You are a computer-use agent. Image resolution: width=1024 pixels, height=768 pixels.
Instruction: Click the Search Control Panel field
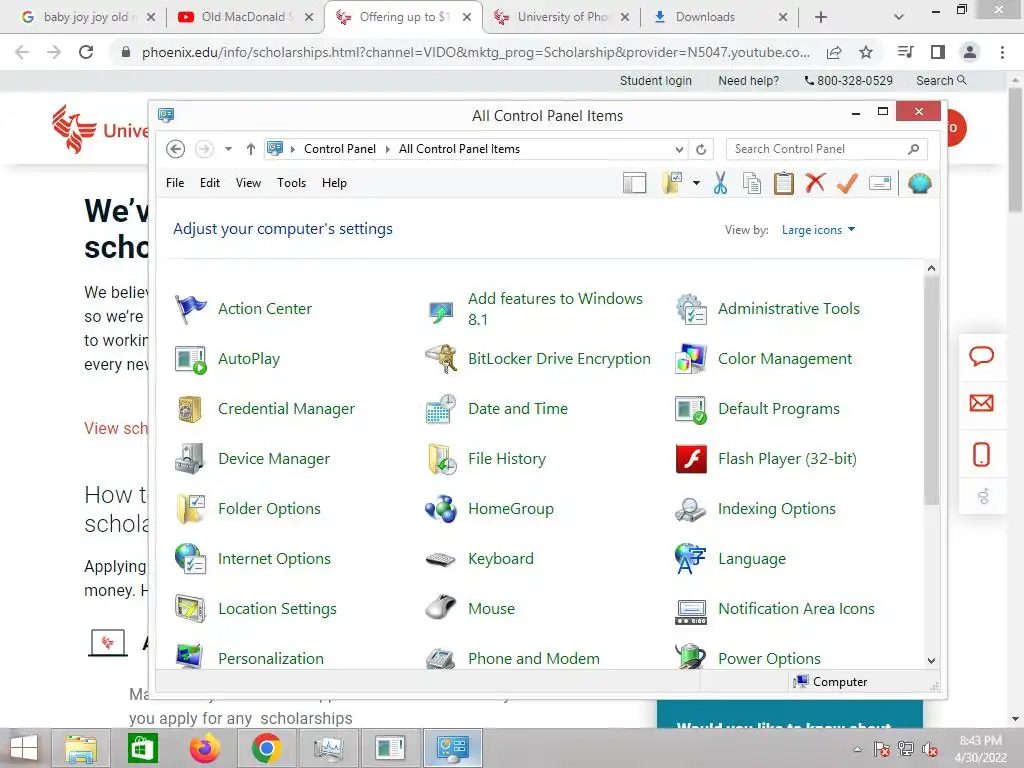point(827,150)
